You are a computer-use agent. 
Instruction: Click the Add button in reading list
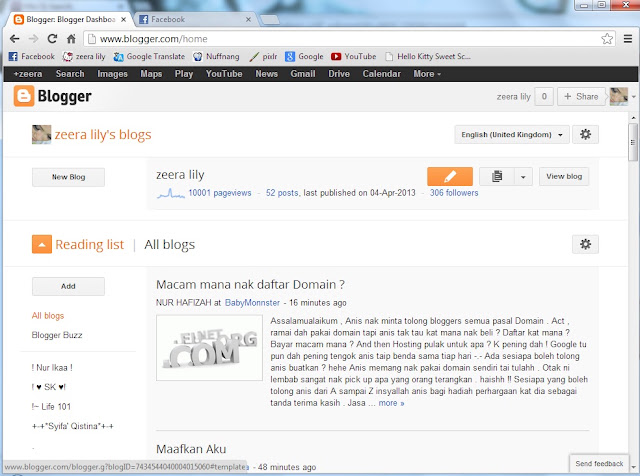[x=68, y=286]
